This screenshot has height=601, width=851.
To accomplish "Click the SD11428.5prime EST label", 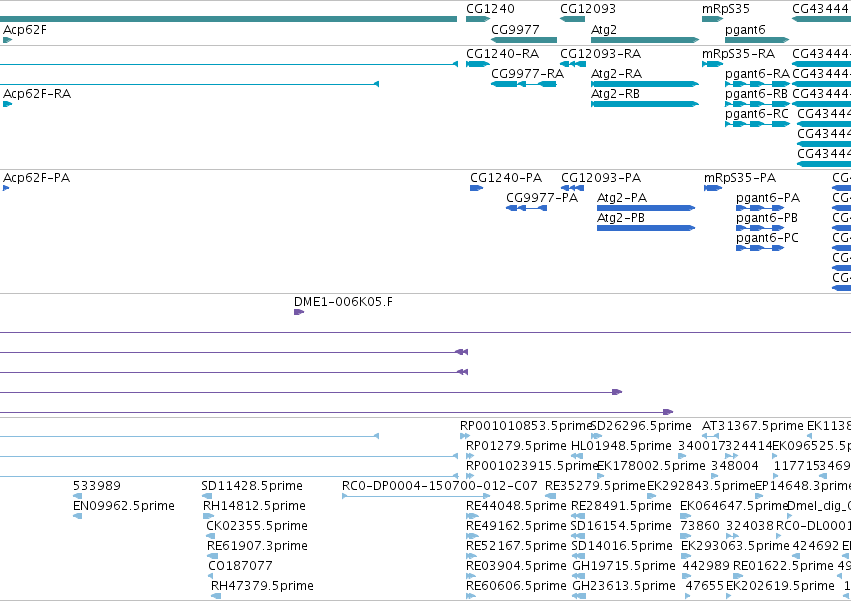I will coord(252,486).
